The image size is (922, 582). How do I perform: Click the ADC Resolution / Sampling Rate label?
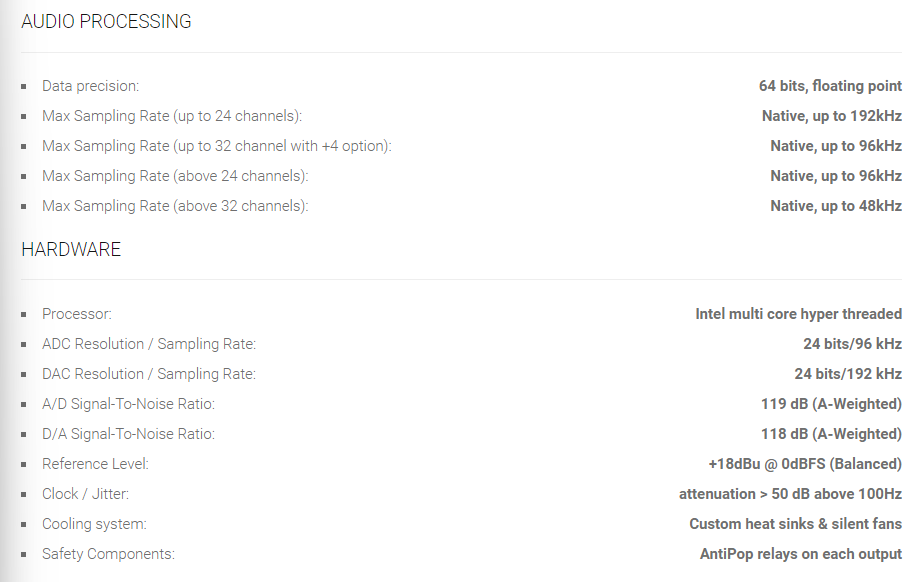coord(149,344)
